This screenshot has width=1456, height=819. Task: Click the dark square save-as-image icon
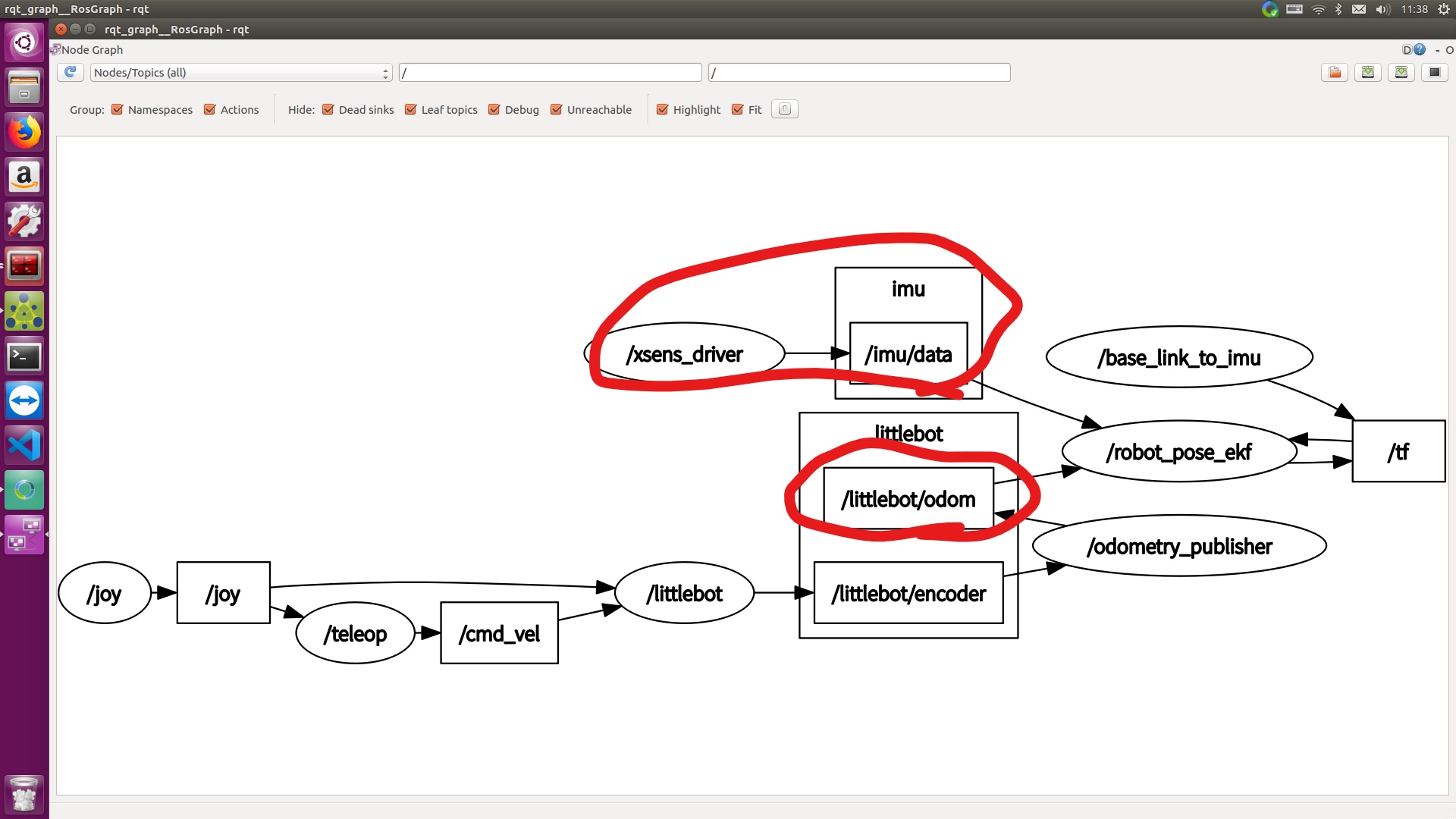1435,72
